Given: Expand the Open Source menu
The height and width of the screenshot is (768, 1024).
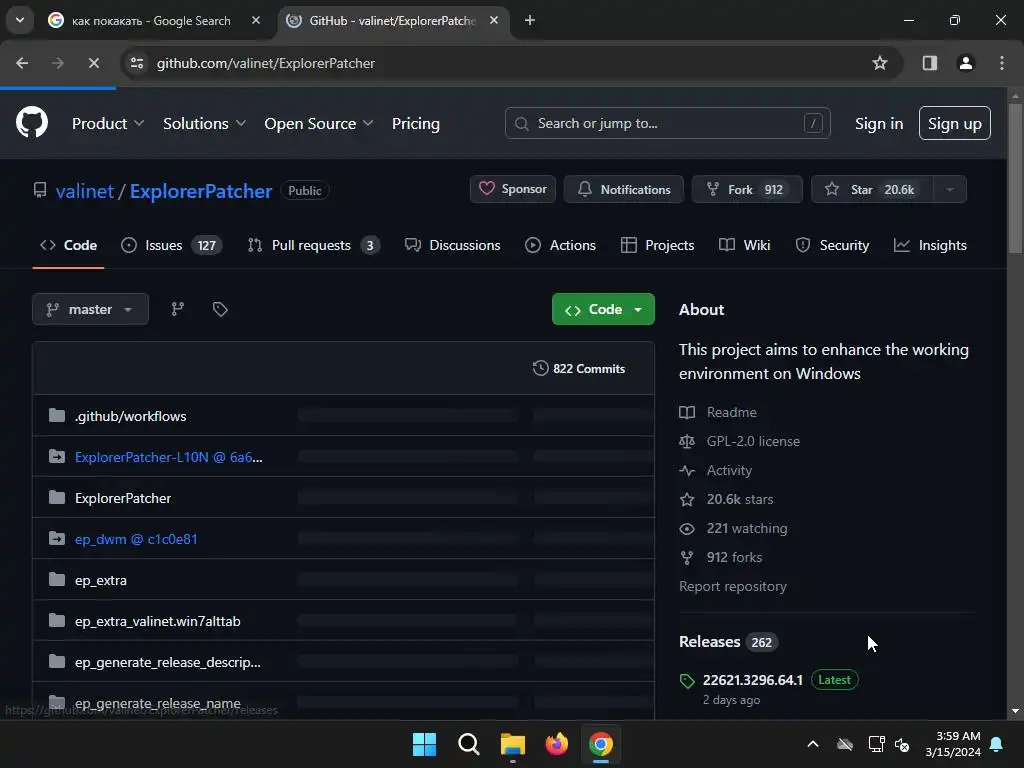Looking at the screenshot, I should pos(319,123).
